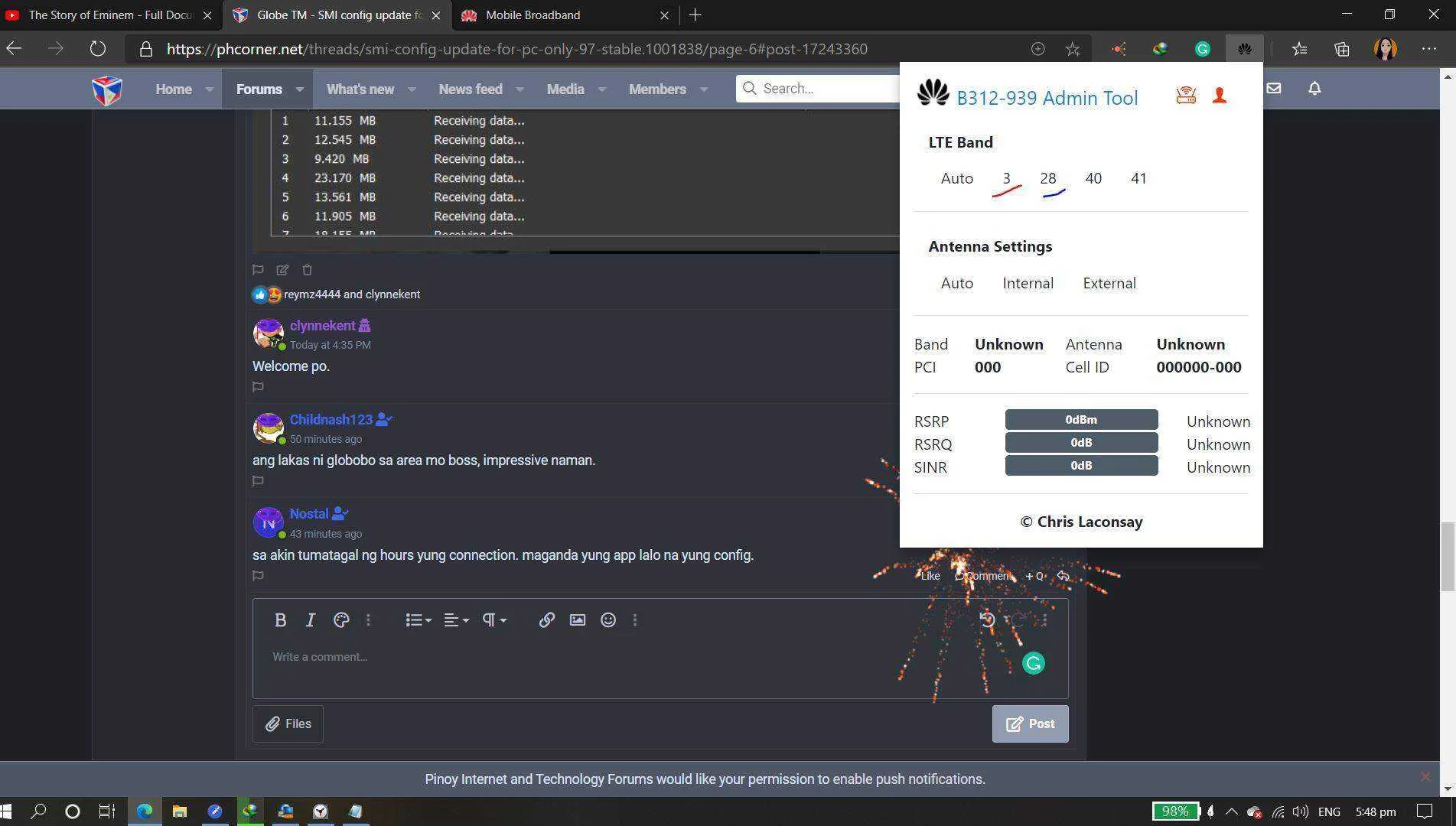Open forum inbox envelope icon
The height and width of the screenshot is (826, 1456).
1273,88
